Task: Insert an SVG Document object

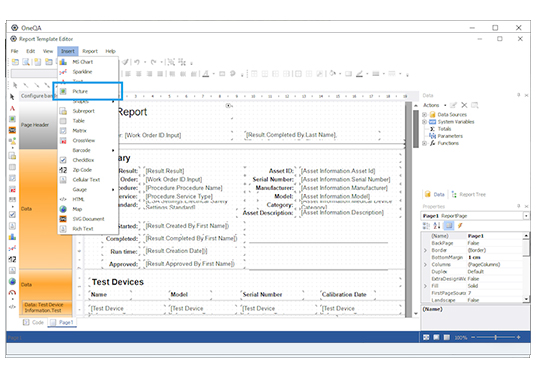Action: pos(88,219)
